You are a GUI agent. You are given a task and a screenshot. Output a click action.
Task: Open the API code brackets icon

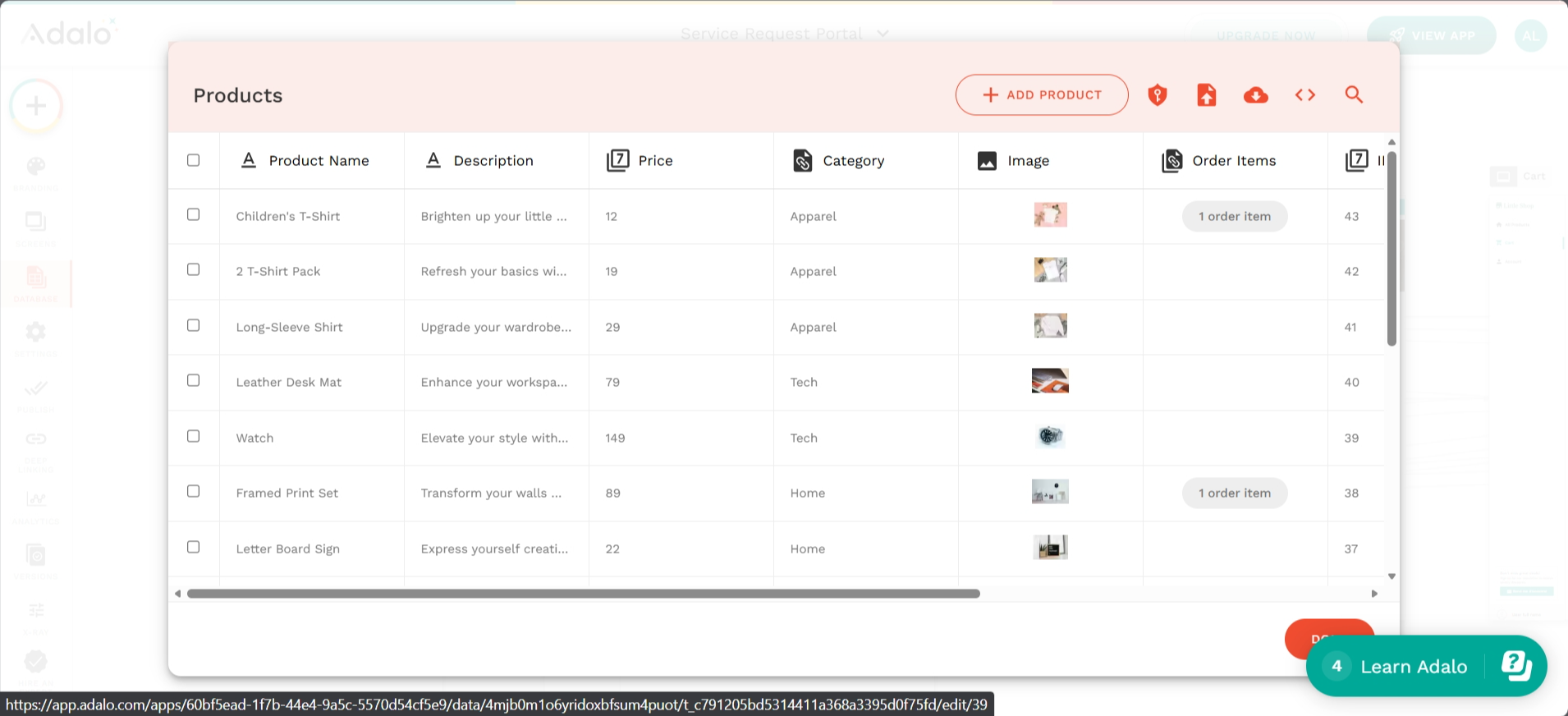coord(1305,95)
